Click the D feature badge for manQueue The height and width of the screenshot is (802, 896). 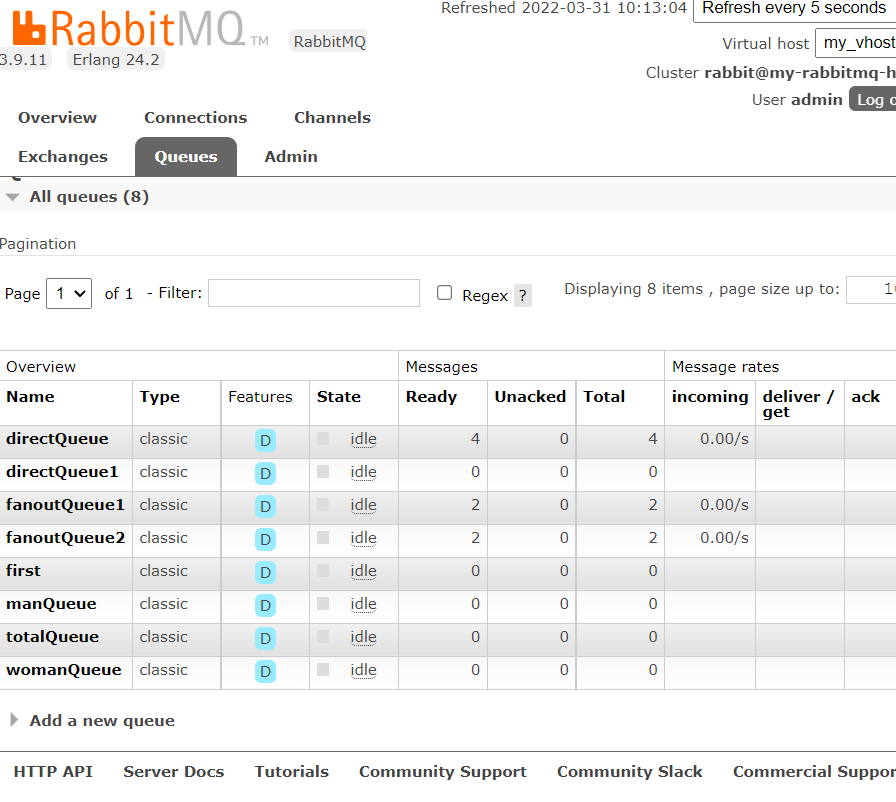point(265,605)
